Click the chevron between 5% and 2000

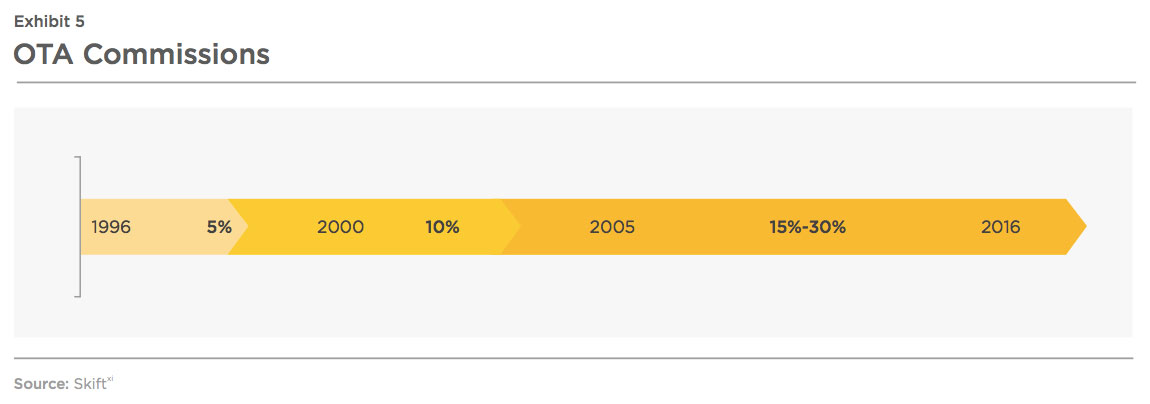pyautogui.click(x=238, y=227)
